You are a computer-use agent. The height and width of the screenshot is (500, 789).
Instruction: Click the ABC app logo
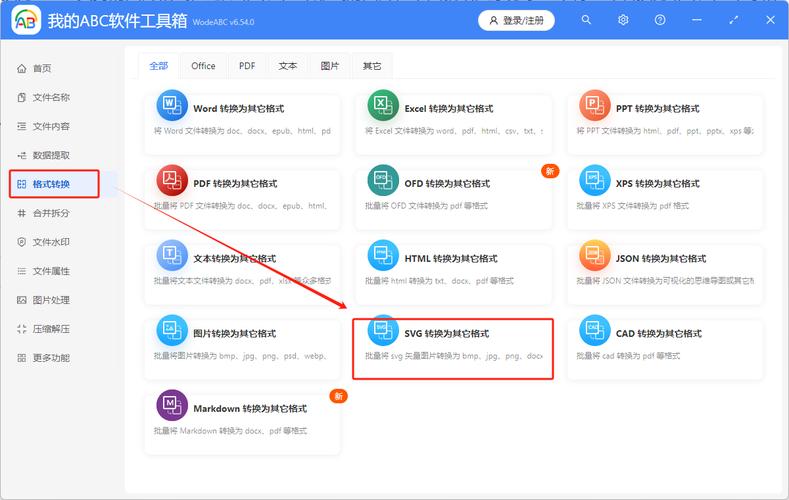click(26, 20)
